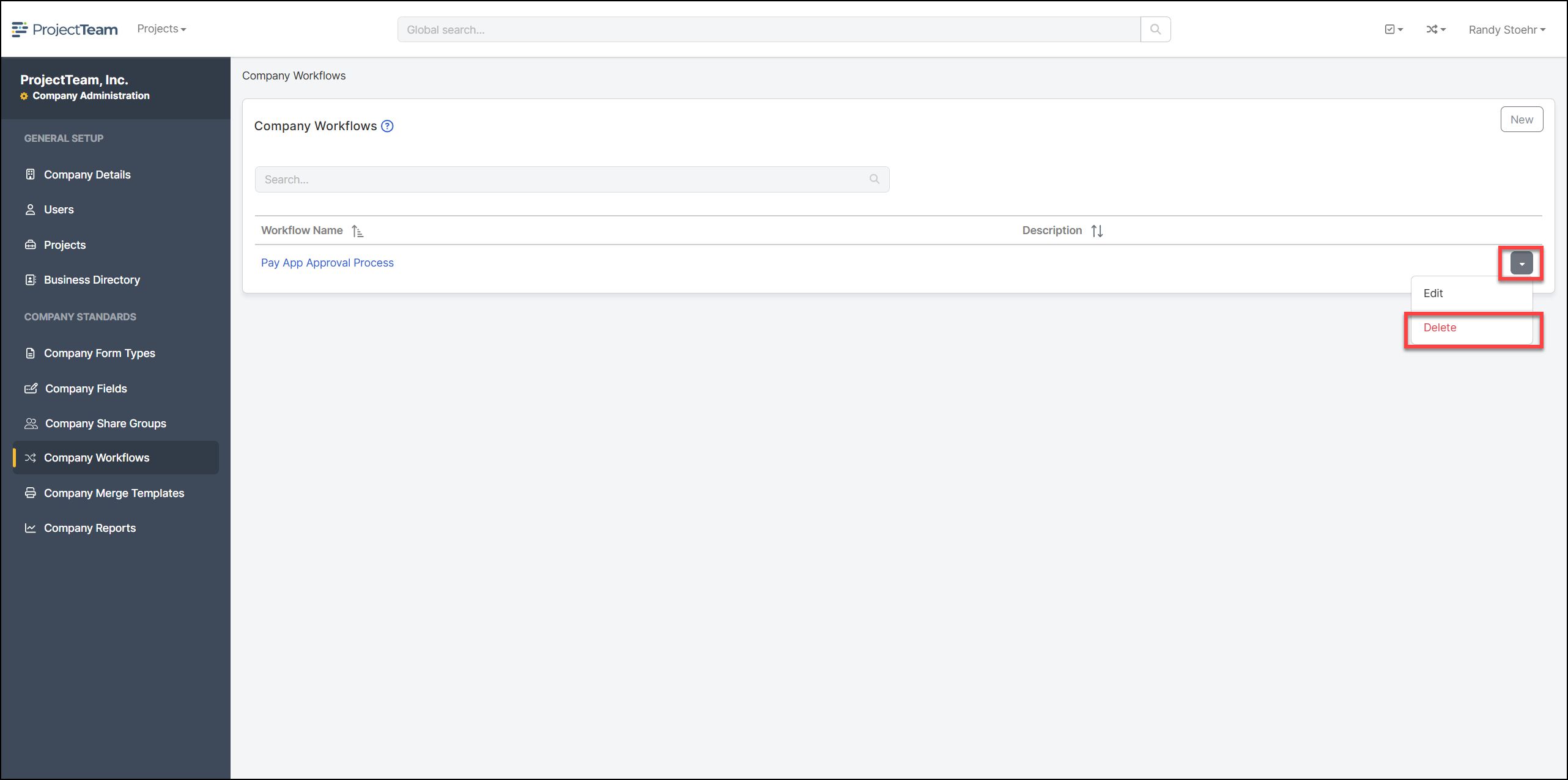Click the Company Administration gear icon
This screenshot has width=1568, height=780.
(24, 96)
